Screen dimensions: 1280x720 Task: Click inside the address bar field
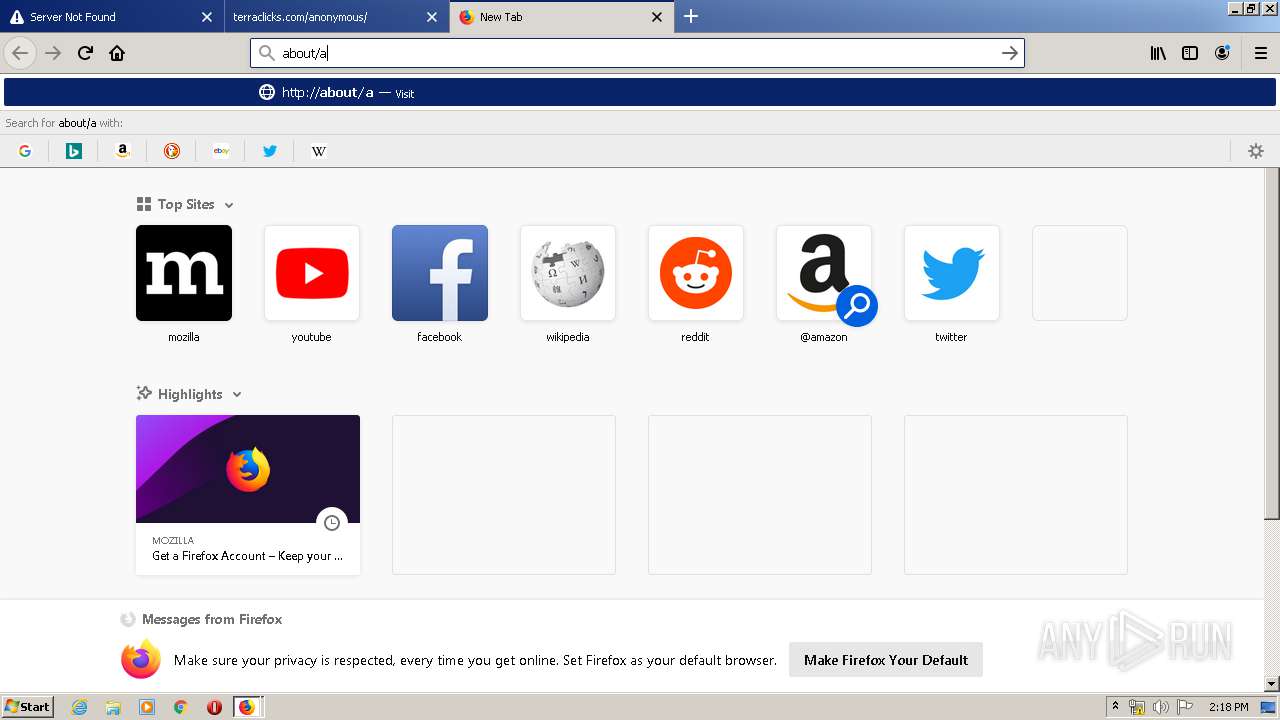(637, 53)
